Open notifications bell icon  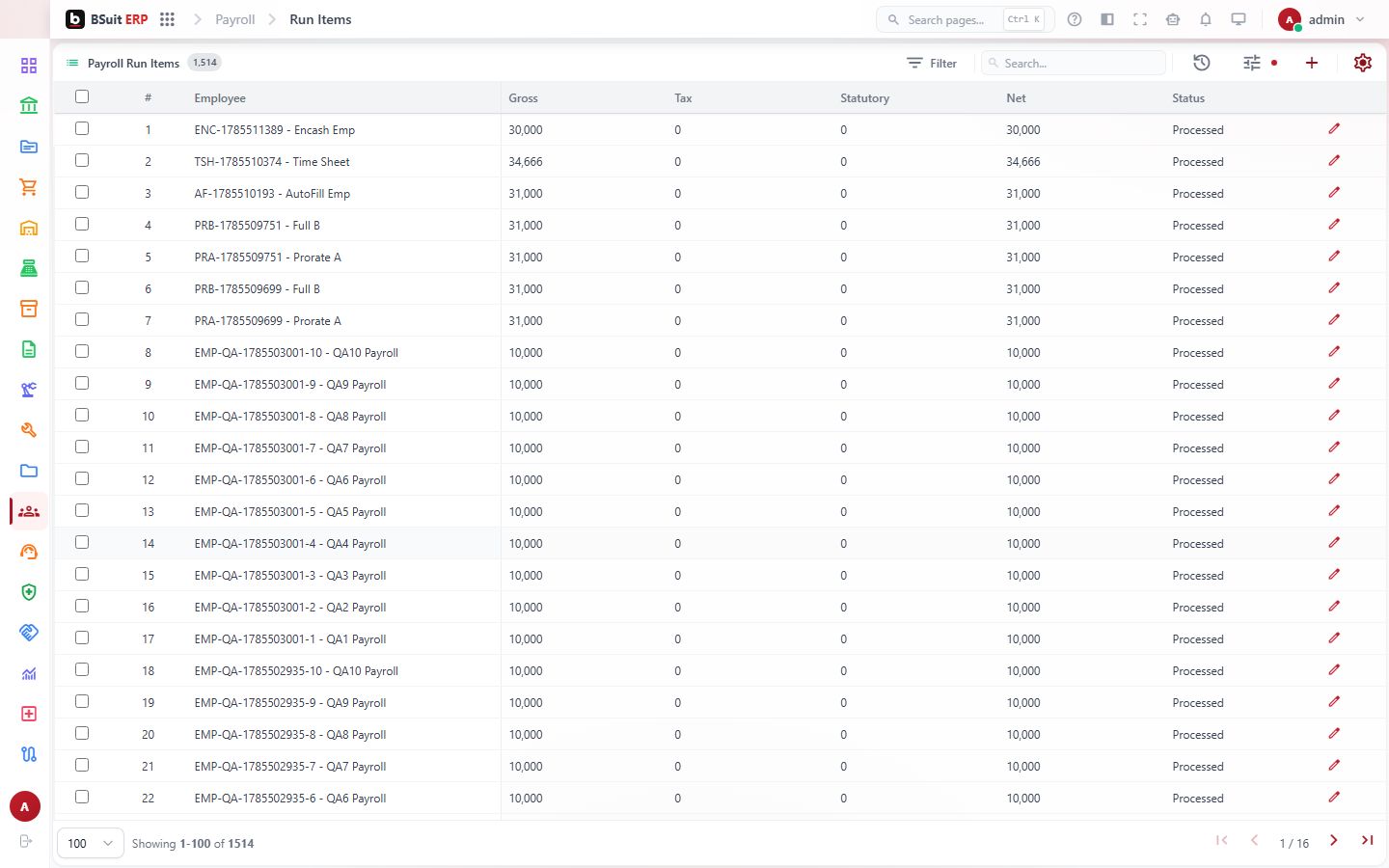(x=1206, y=19)
